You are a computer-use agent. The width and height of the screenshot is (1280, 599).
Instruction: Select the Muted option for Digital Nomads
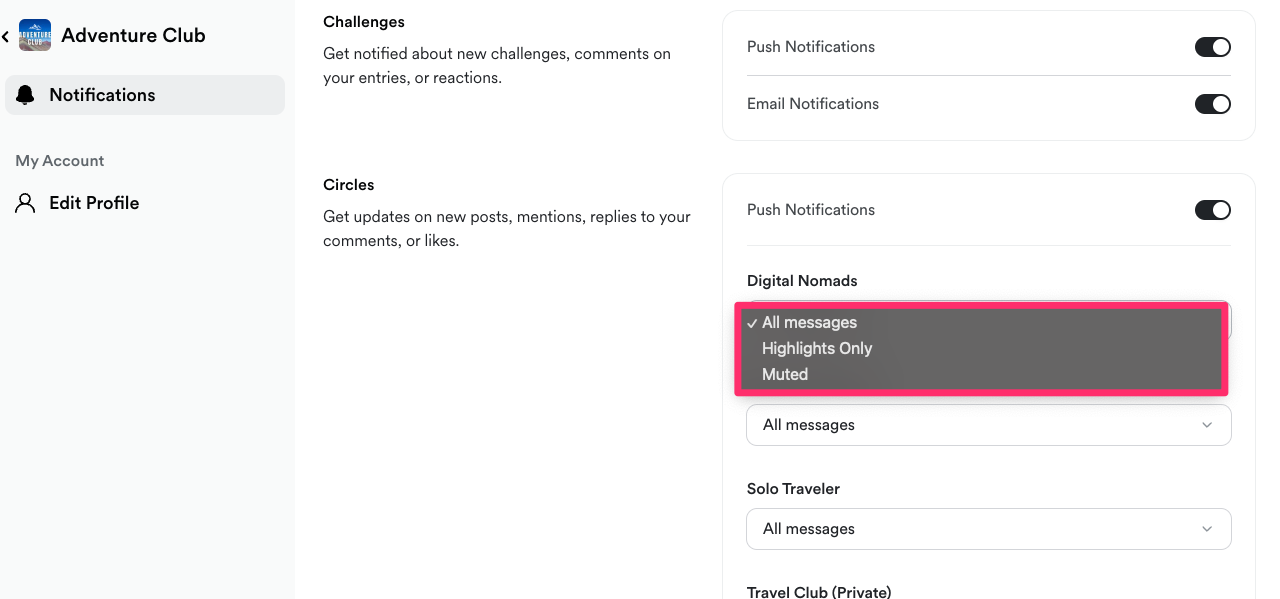(785, 375)
